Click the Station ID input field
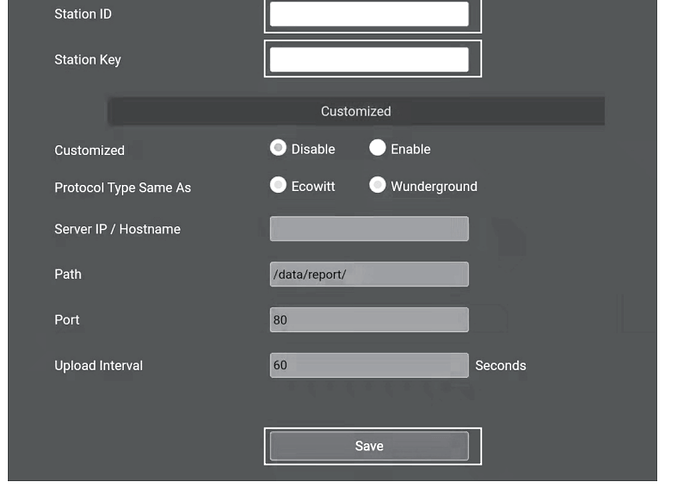The image size is (690, 495). (x=369, y=14)
